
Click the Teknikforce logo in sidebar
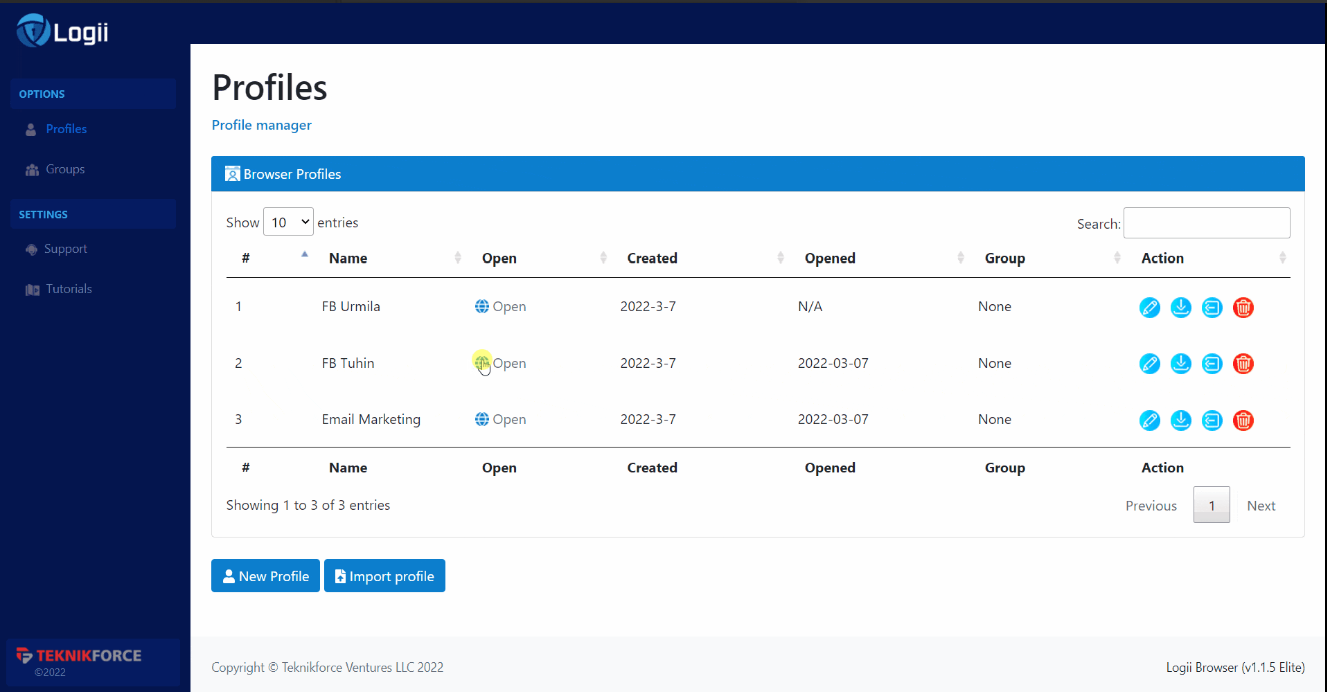(79, 656)
